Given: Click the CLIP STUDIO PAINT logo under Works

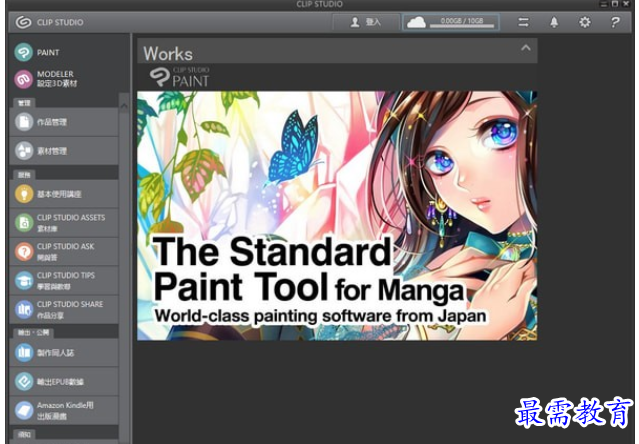Looking at the screenshot, I should coord(179,77).
